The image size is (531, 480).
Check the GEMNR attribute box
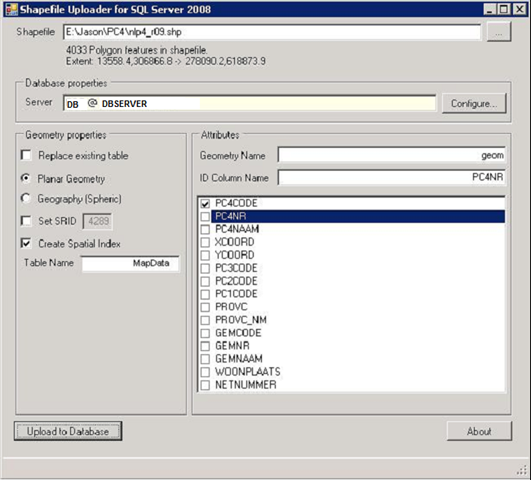click(205, 346)
